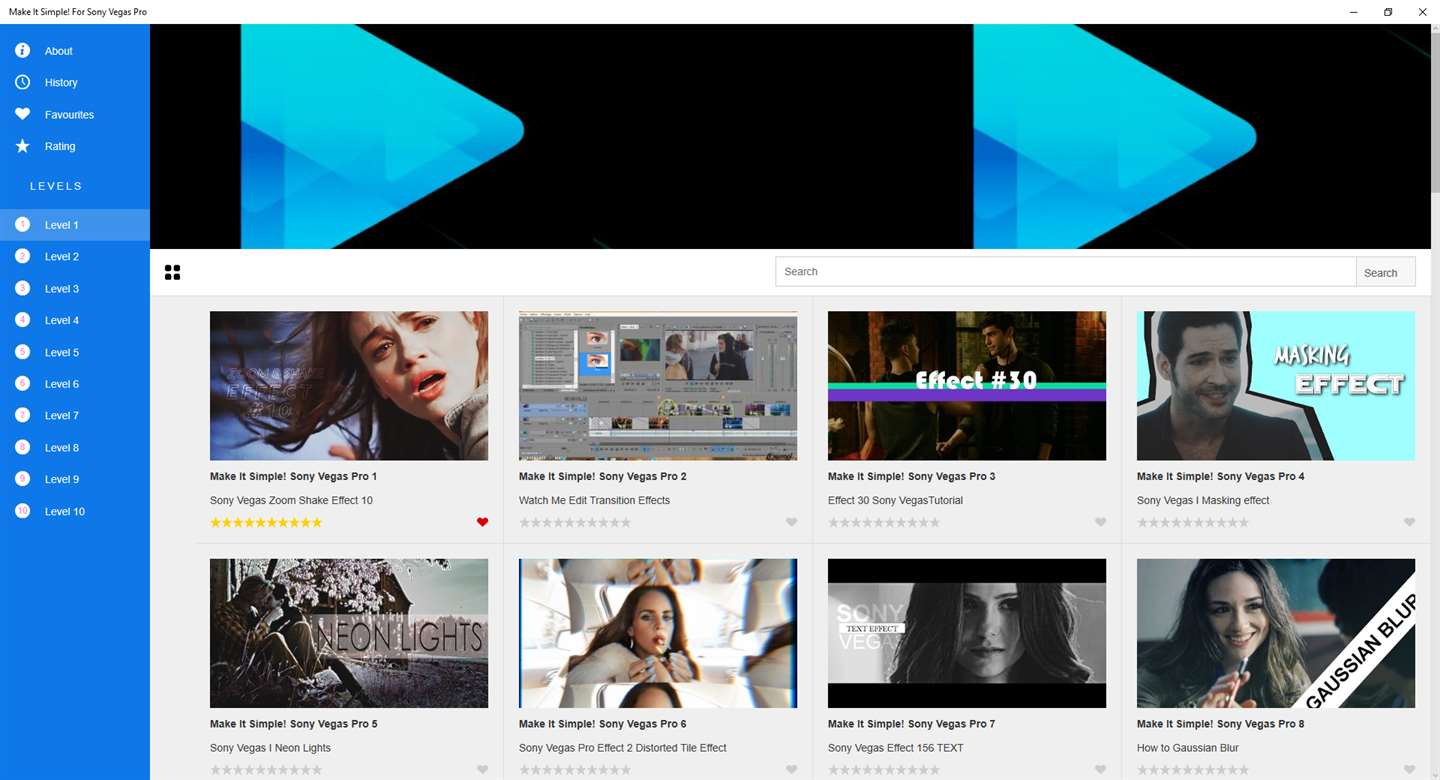Click text Sony Vegas I Neon Lights
The width and height of the screenshot is (1440, 780).
click(270, 748)
